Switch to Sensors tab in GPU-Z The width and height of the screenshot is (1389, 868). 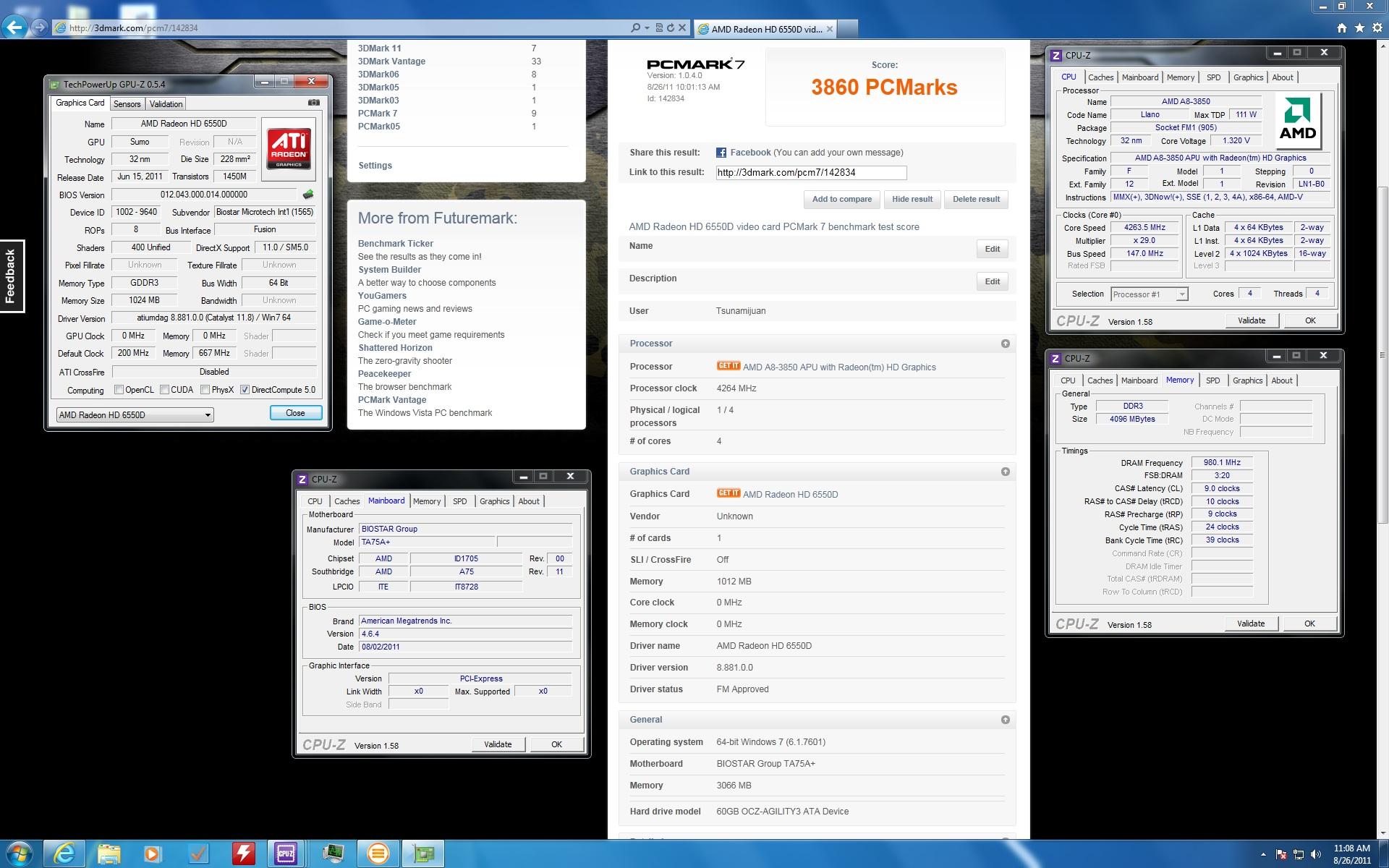tap(127, 104)
